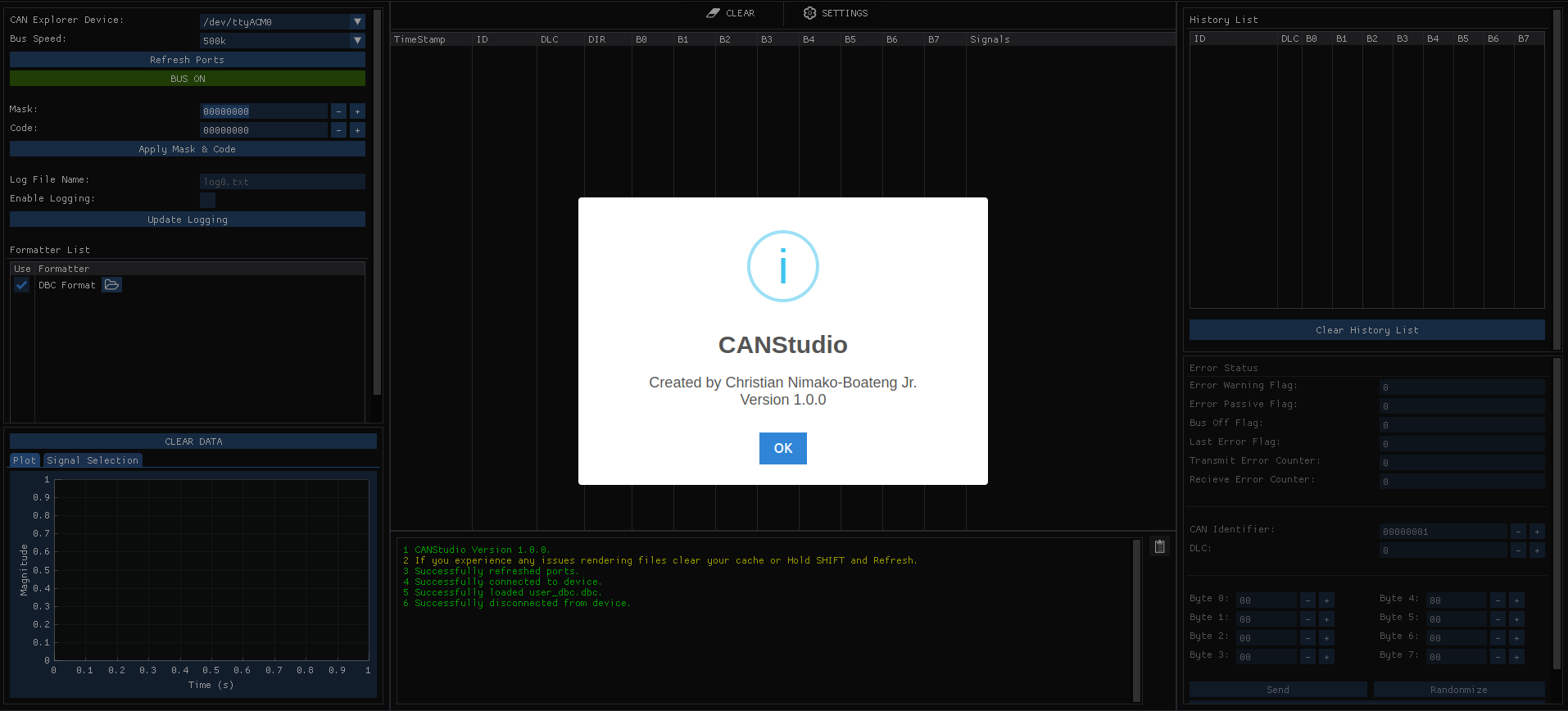Toggle the DBC Format checkbox
The width and height of the screenshot is (1568, 711).
(x=22, y=285)
